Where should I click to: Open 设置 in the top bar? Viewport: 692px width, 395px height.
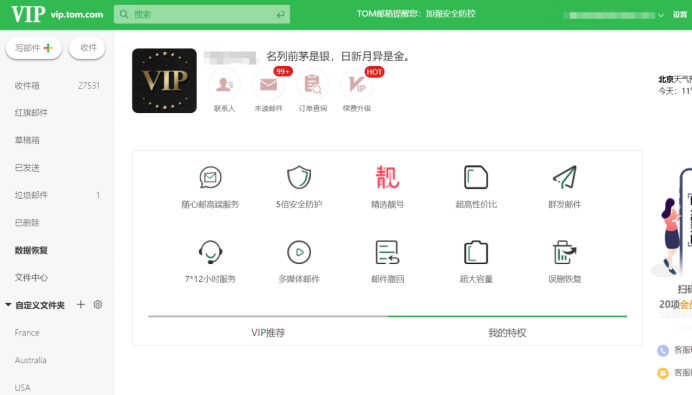[x=680, y=15]
